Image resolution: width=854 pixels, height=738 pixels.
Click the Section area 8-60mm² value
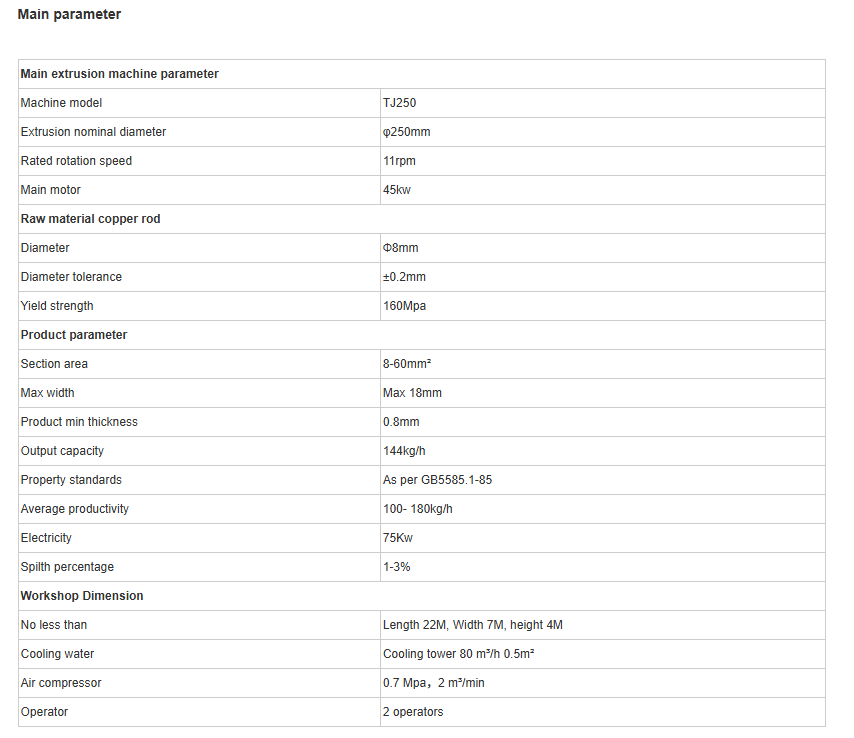click(407, 364)
